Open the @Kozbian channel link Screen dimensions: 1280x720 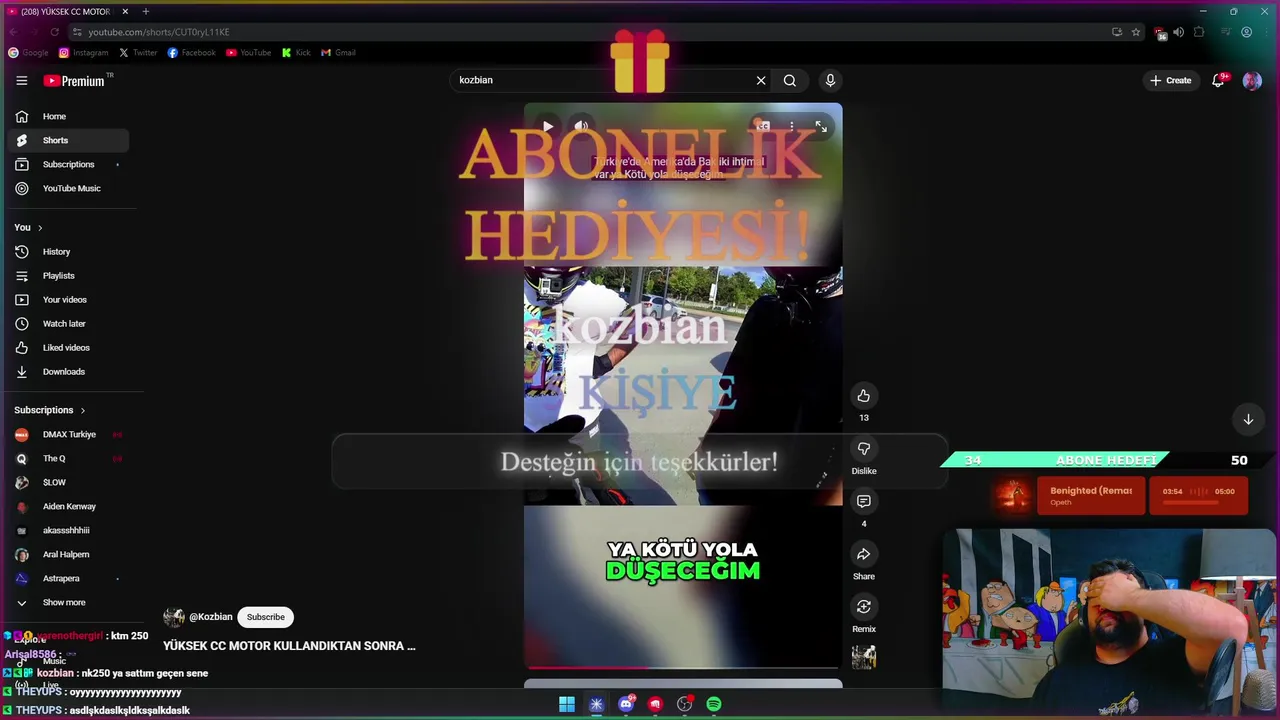(x=211, y=617)
